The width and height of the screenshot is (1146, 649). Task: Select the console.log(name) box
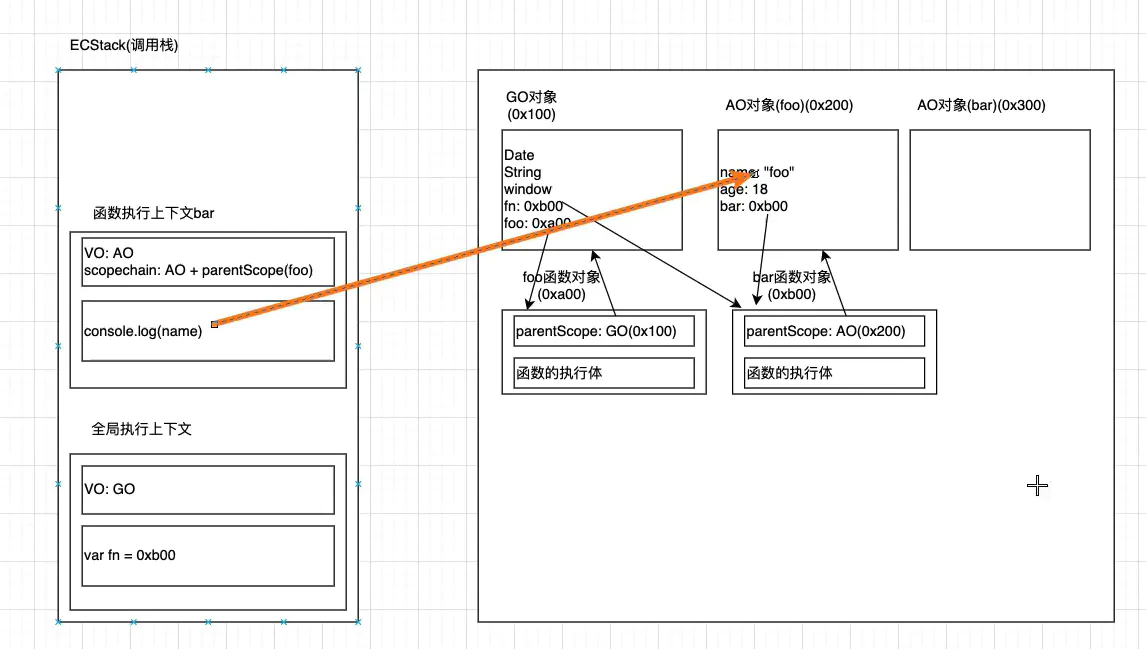[x=143, y=332]
